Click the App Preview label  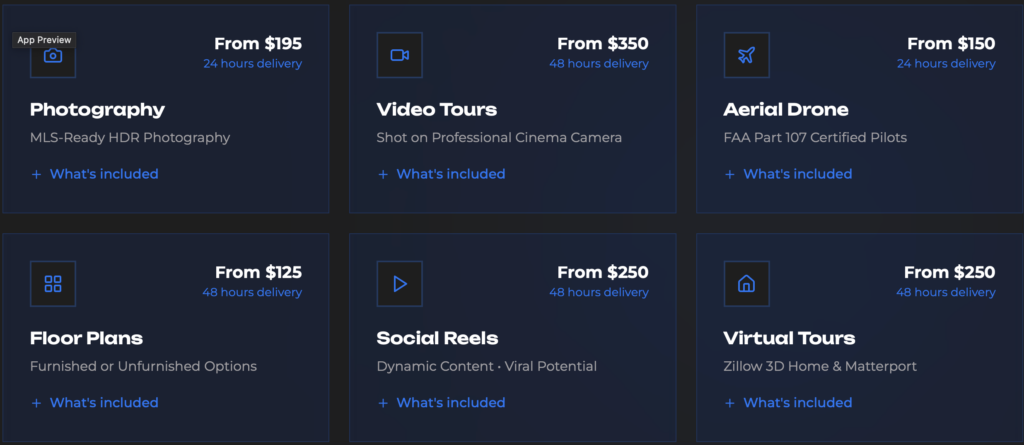coord(44,40)
